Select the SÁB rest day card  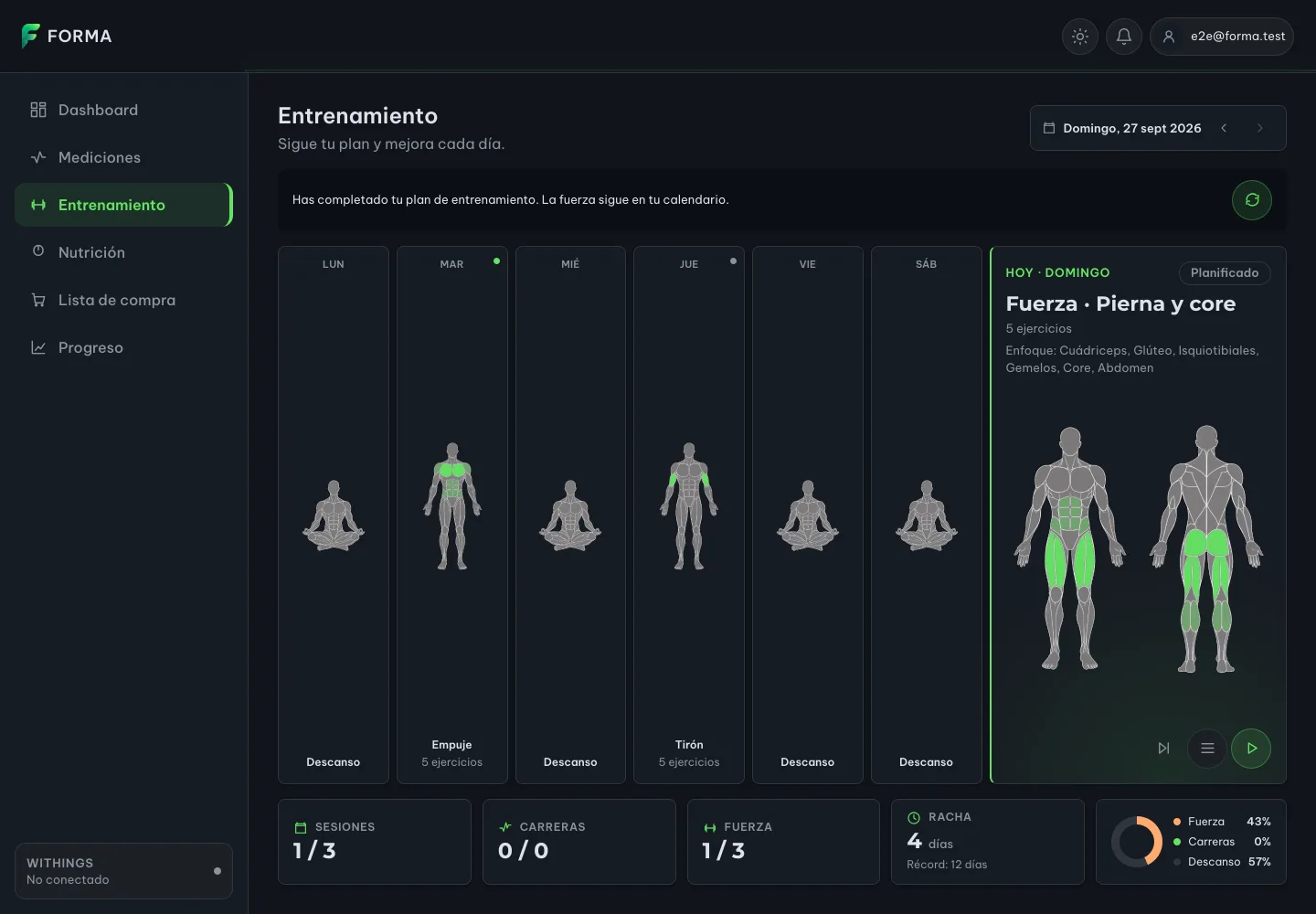coord(927,515)
